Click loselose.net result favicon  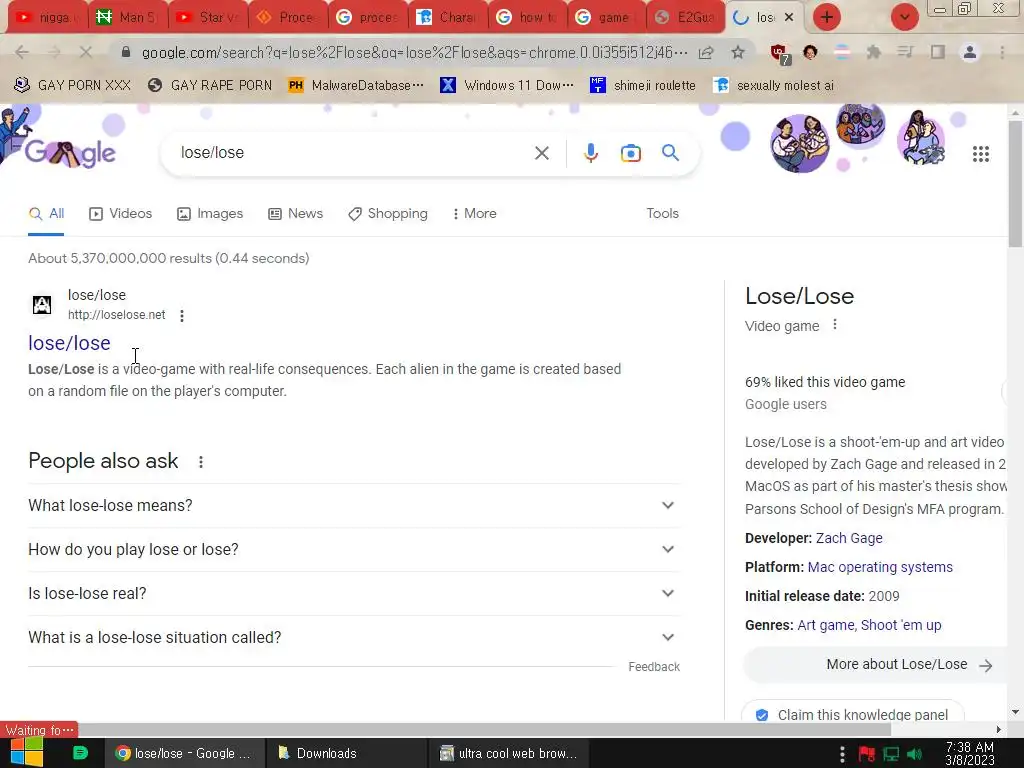(x=42, y=305)
